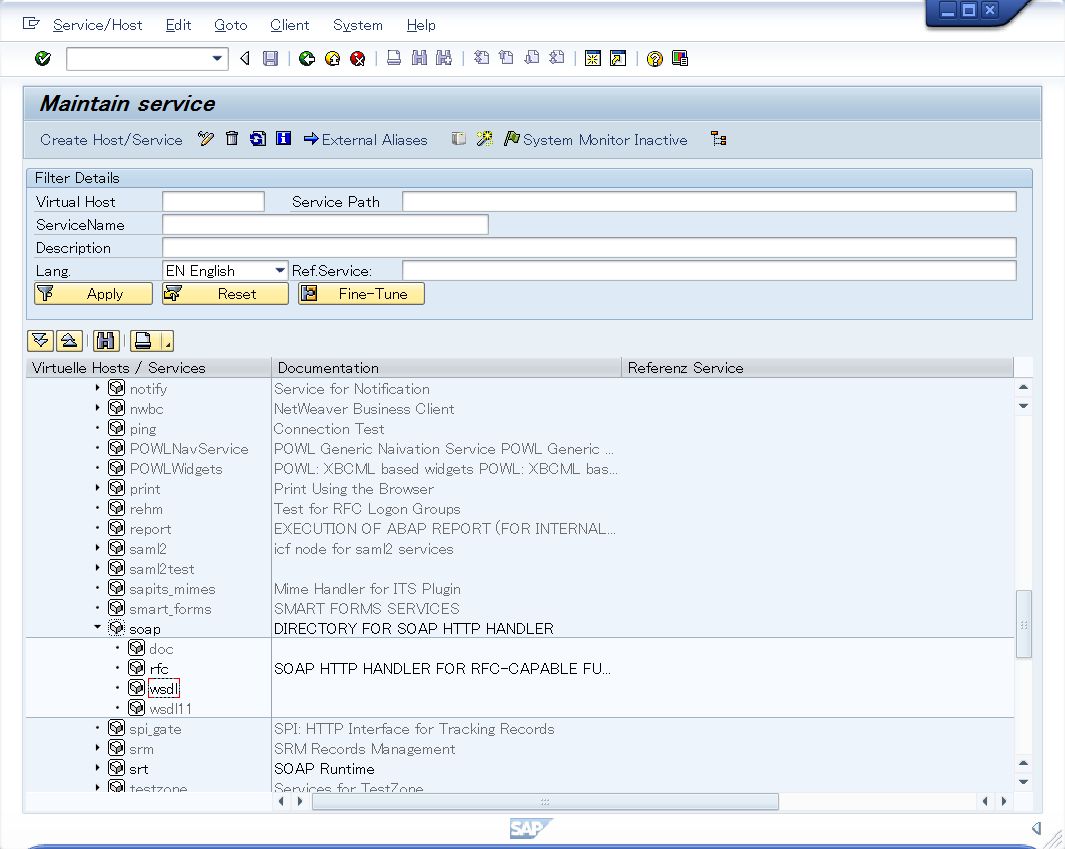Expand the nwbc service node
1065x849 pixels.
coord(97,408)
